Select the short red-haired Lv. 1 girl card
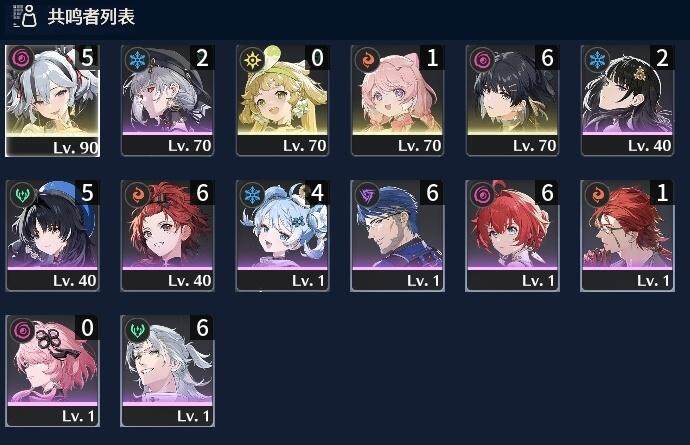690x445 pixels. [513, 235]
